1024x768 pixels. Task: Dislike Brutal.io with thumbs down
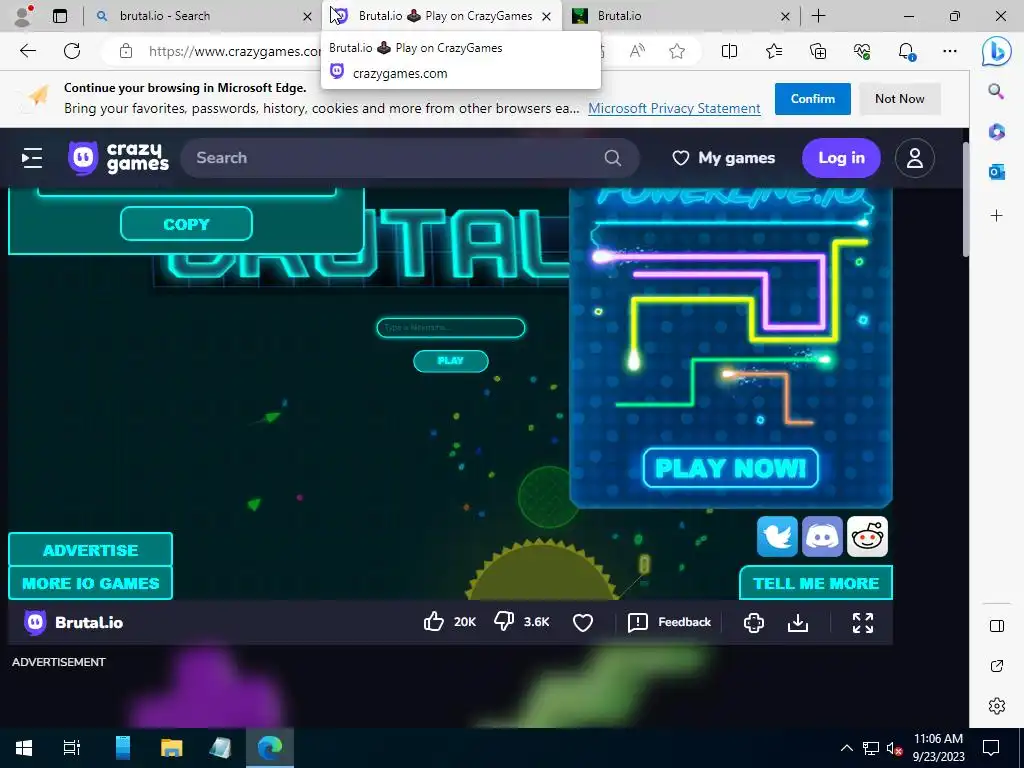[504, 622]
